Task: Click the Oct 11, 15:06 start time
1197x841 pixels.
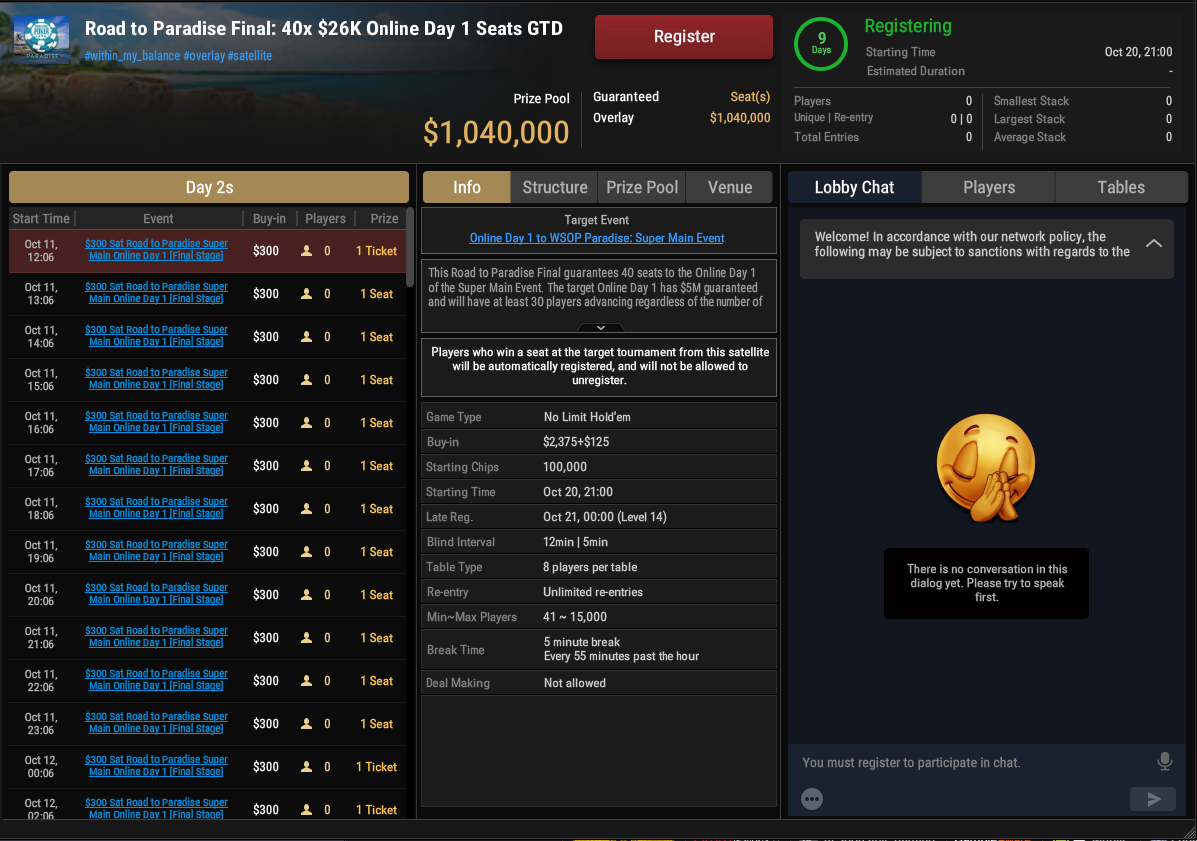Action: coord(40,379)
